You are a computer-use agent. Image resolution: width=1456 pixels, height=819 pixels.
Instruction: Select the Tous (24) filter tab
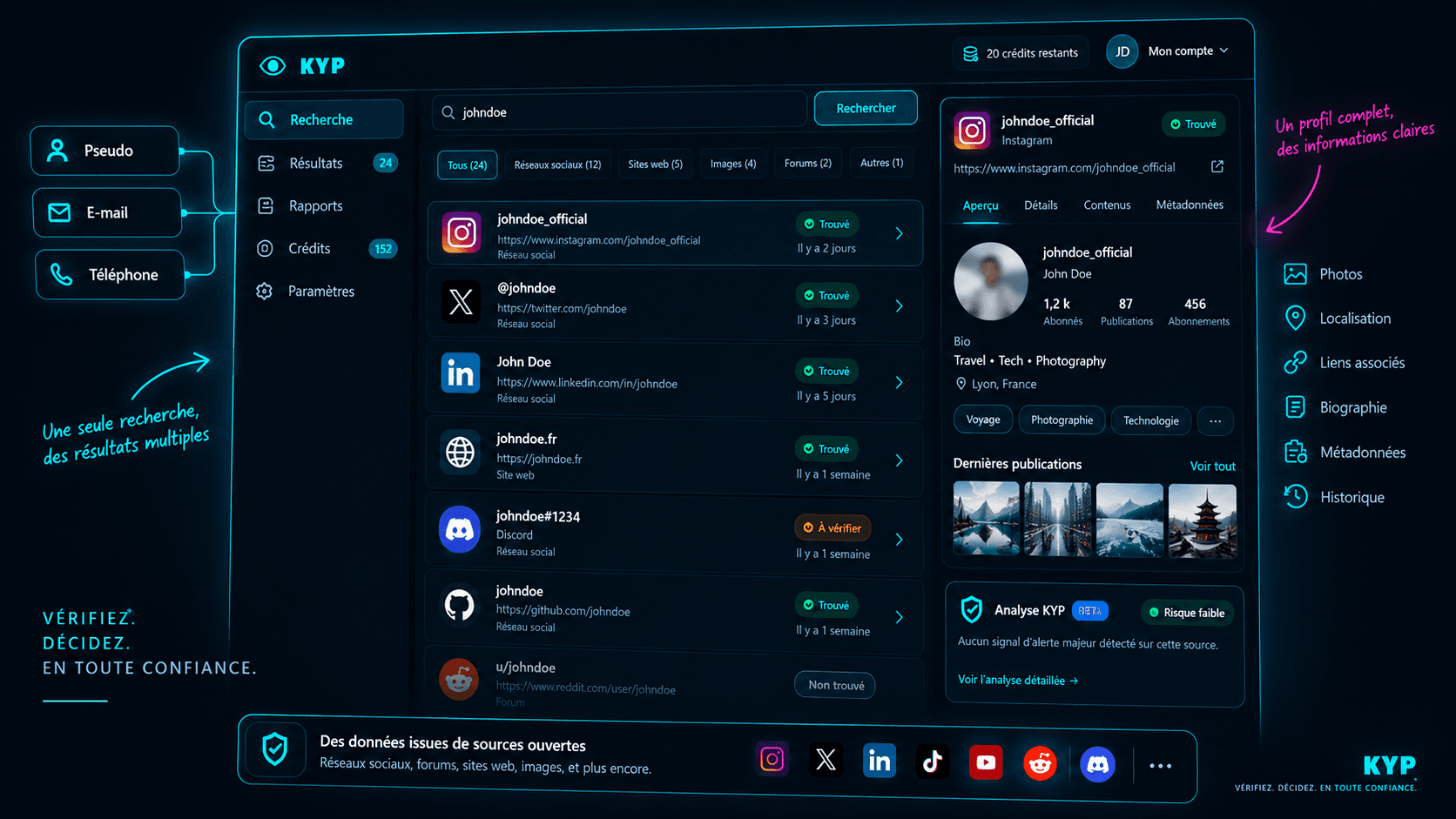[x=467, y=164]
